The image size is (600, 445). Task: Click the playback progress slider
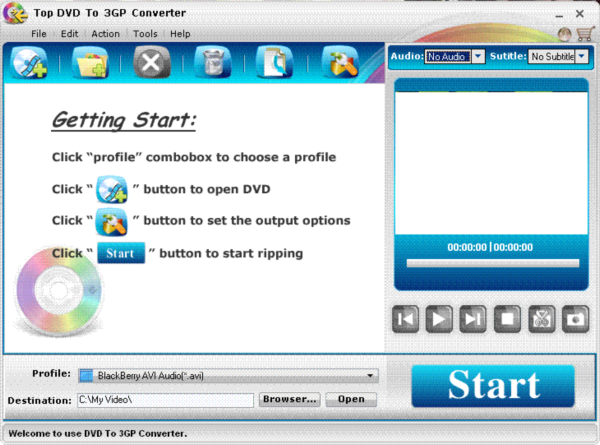click(492, 263)
